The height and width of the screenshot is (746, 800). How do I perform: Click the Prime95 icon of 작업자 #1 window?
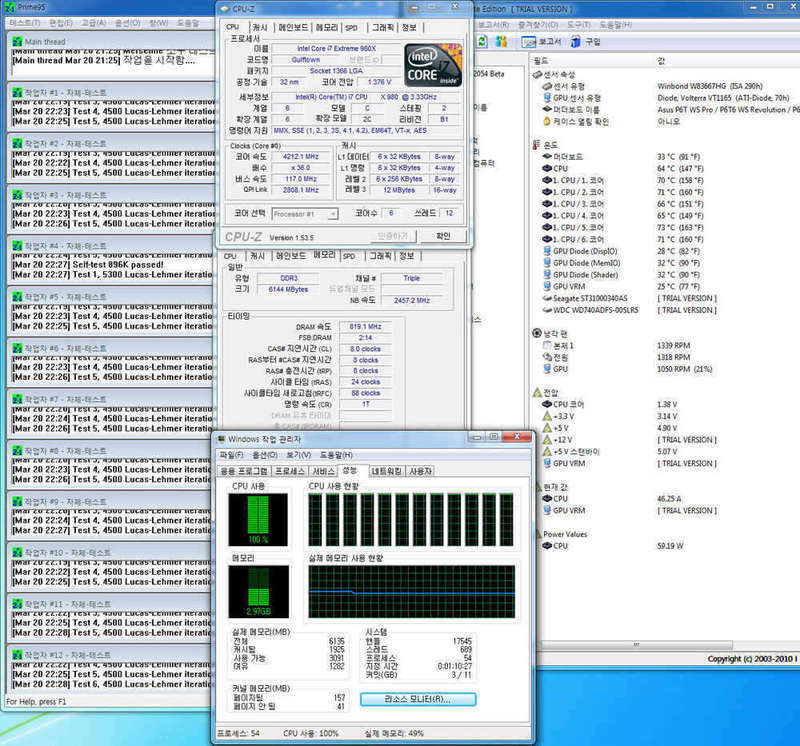click(x=17, y=92)
